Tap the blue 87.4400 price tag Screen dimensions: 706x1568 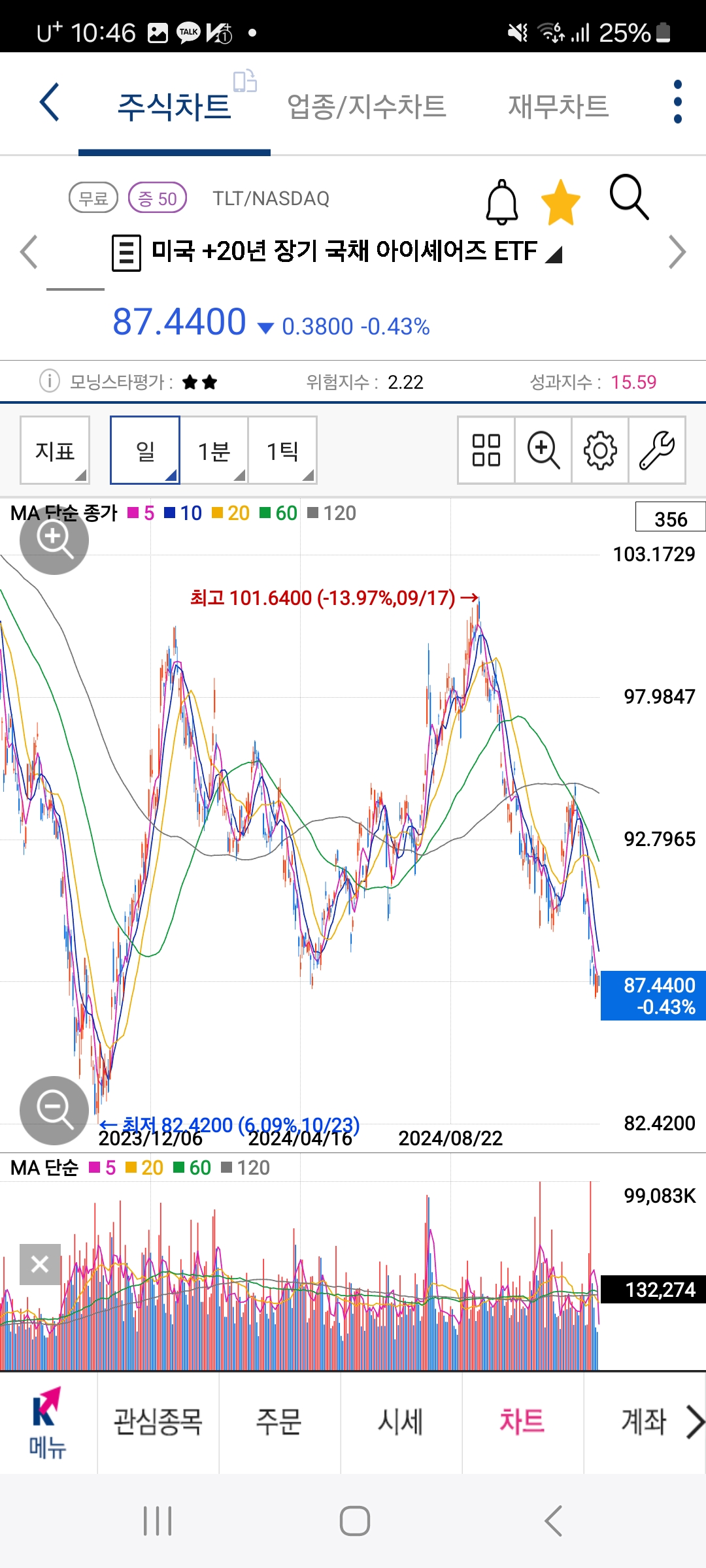(653, 996)
